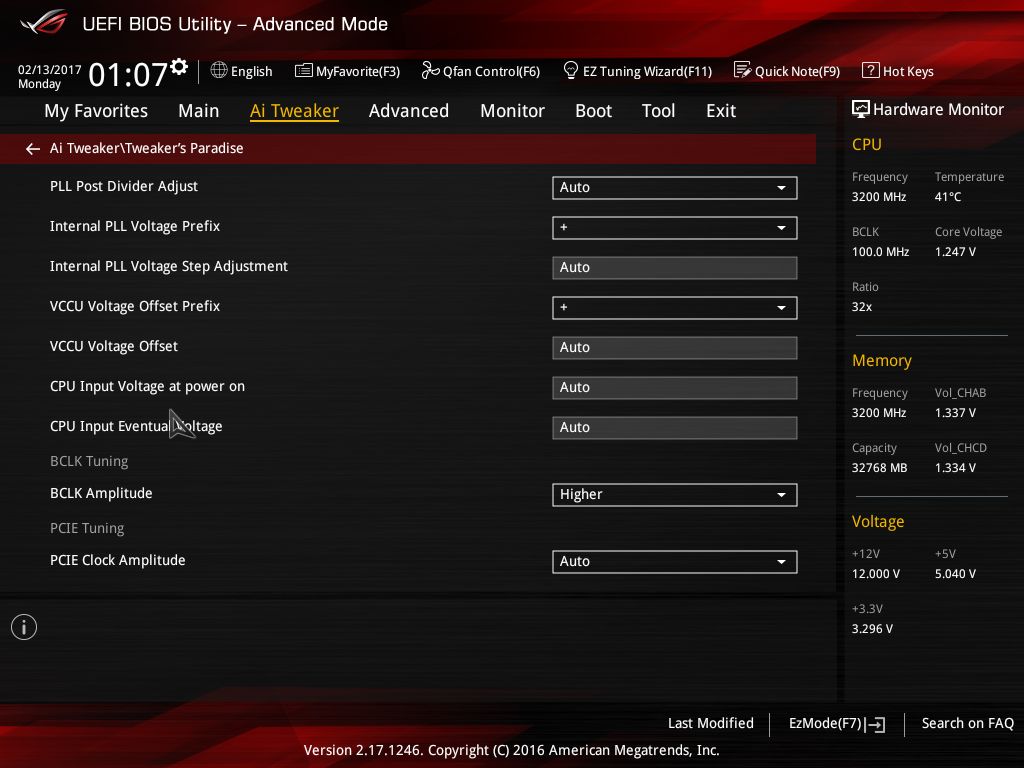
Task: Select the Ai Tweaker tab
Action: point(294,111)
